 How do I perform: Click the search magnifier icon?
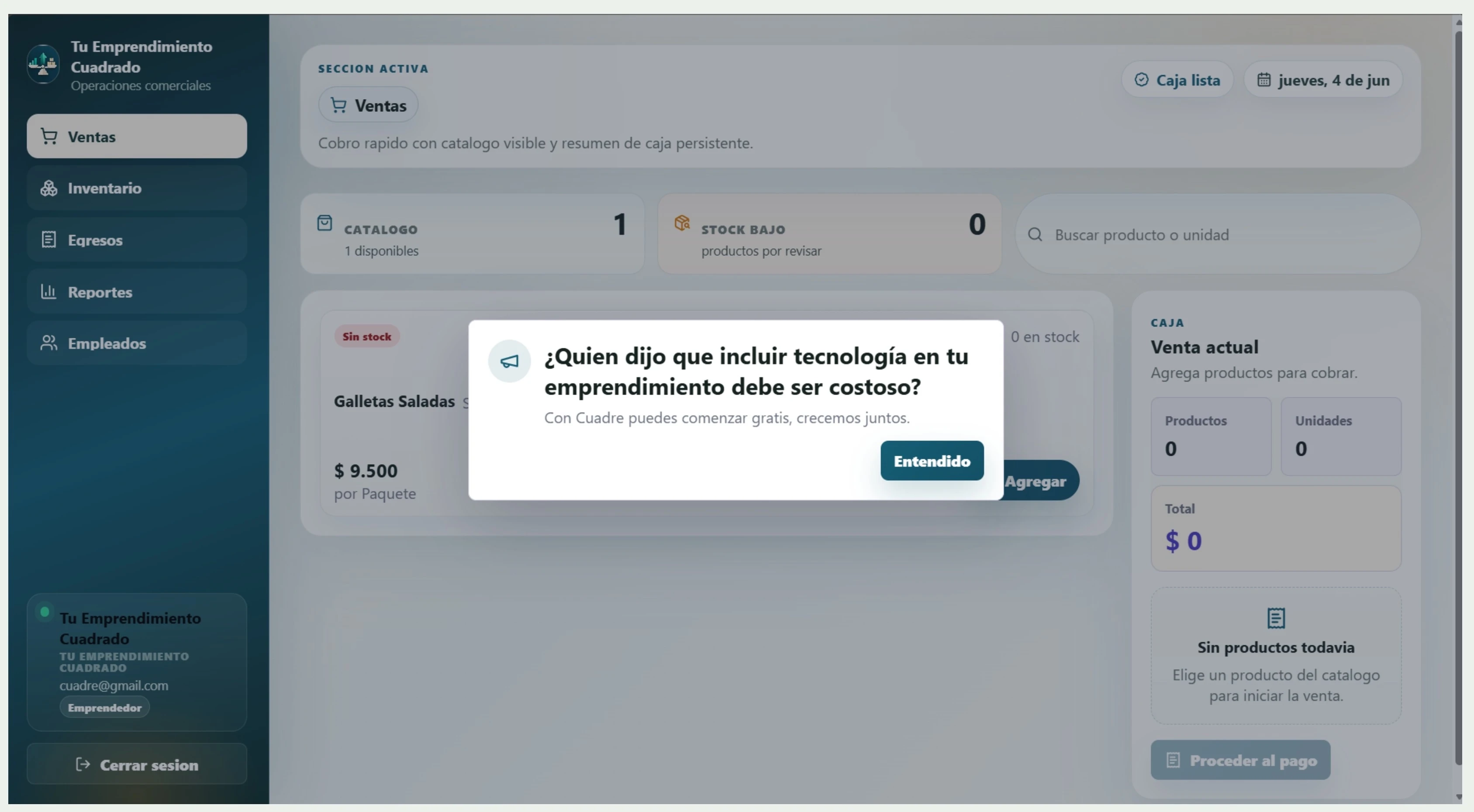point(1035,234)
